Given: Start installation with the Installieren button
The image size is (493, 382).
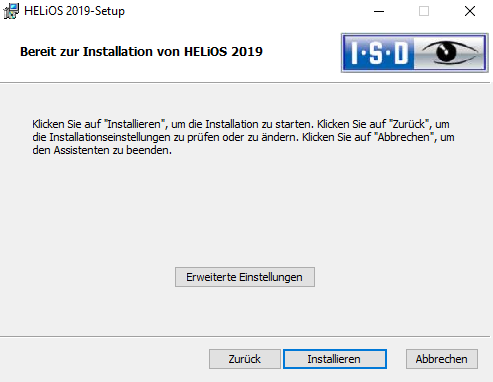Looking at the screenshot, I should tap(335, 359).
